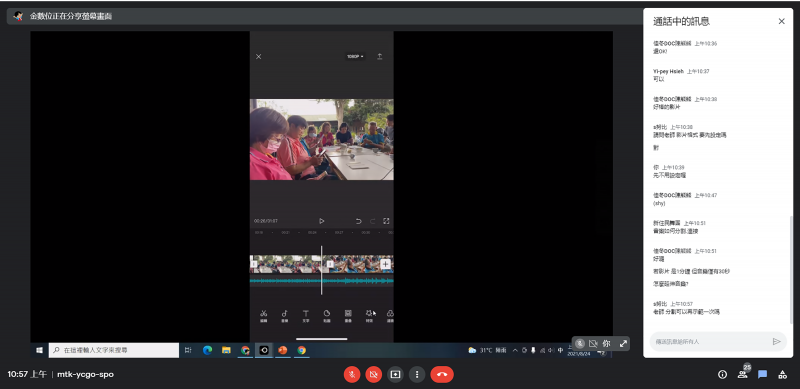Open the 剪輯 scissors edit tool
This screenshot has height=389, width=800.
pyautogui.click(x=263, y=316)
